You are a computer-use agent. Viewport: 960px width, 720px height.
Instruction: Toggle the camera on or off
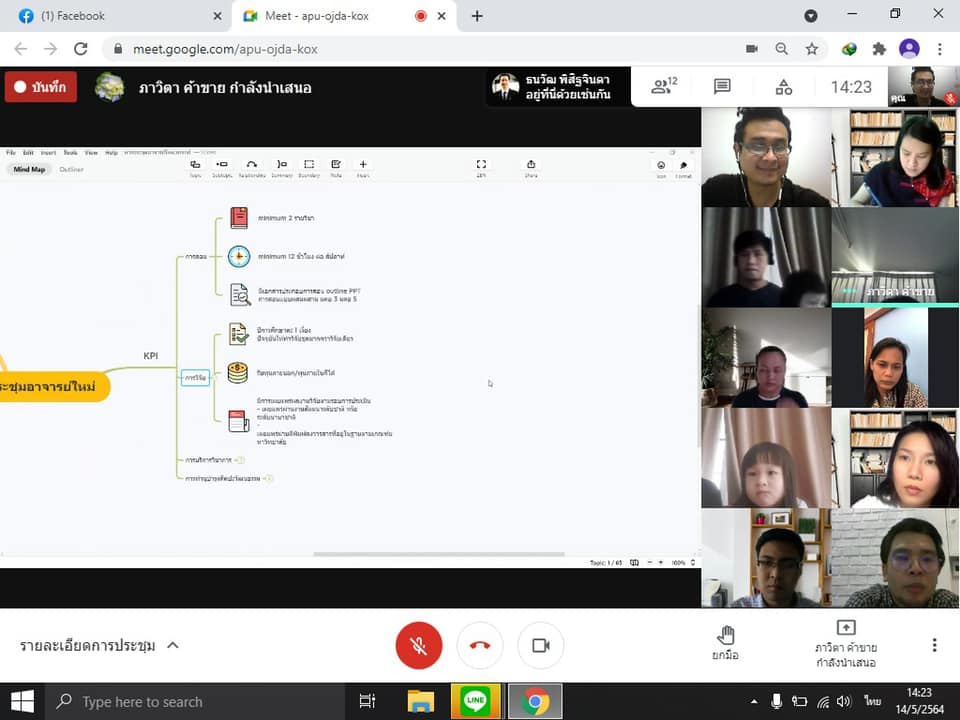pos(541,645)
